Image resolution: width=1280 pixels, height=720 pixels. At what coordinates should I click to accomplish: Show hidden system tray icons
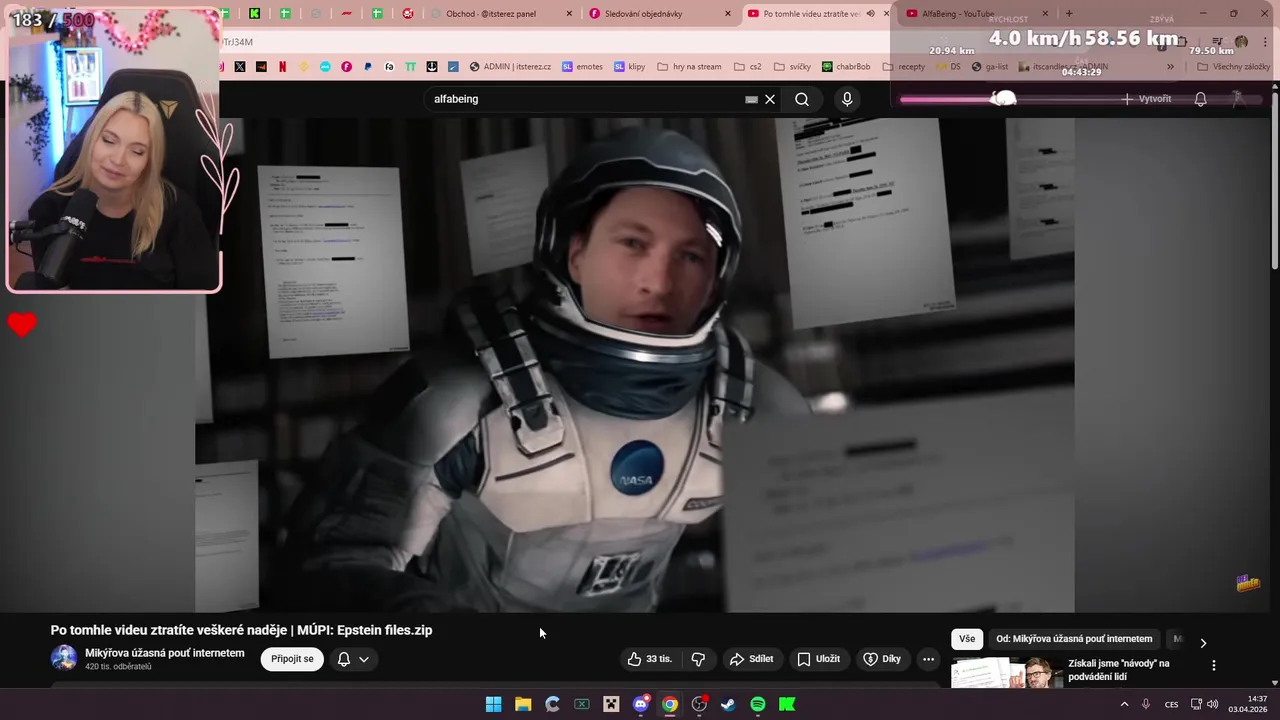coord(1124,704)
